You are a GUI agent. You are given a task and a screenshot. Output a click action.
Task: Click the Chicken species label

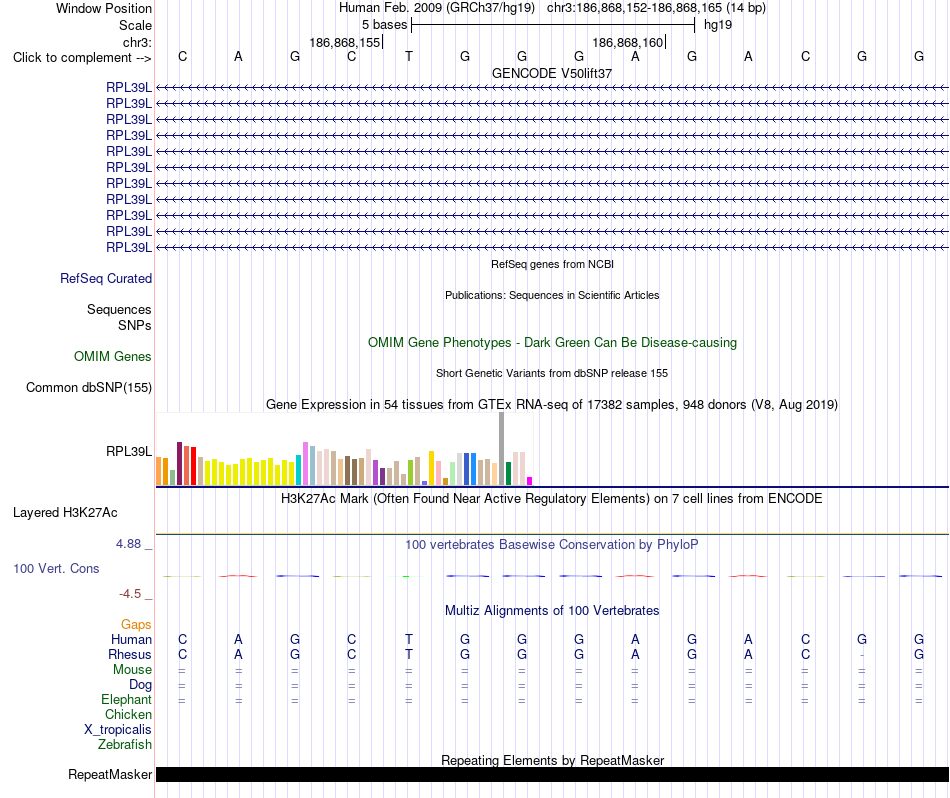click(128, 715)
